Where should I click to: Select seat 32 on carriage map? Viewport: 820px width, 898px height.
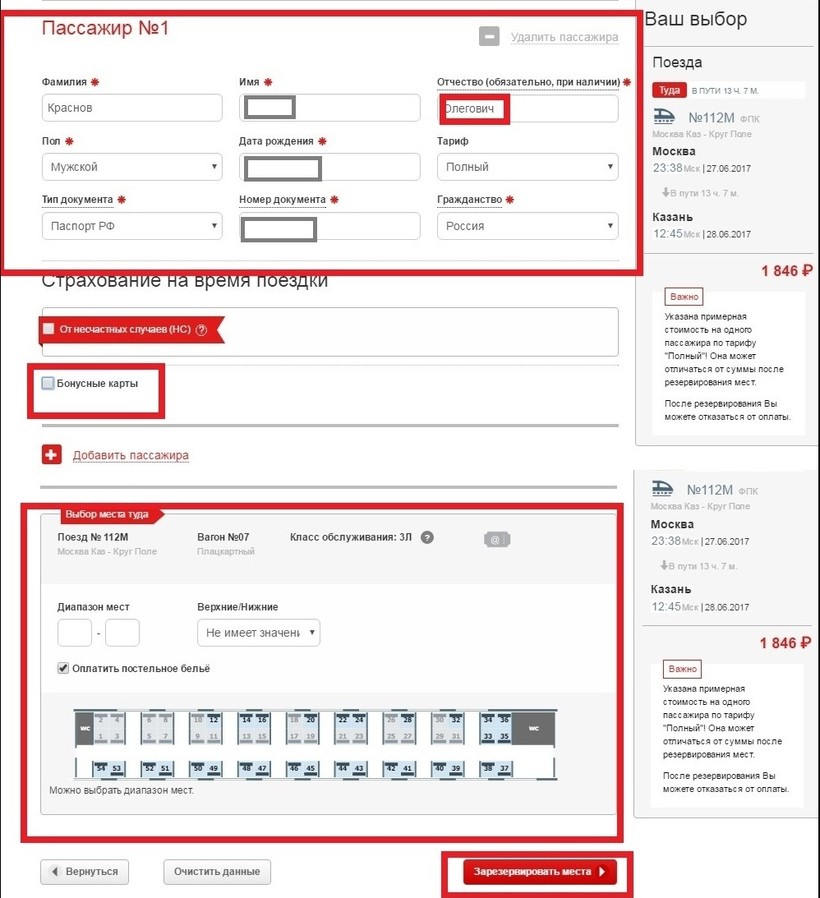(x=456, y=719)
